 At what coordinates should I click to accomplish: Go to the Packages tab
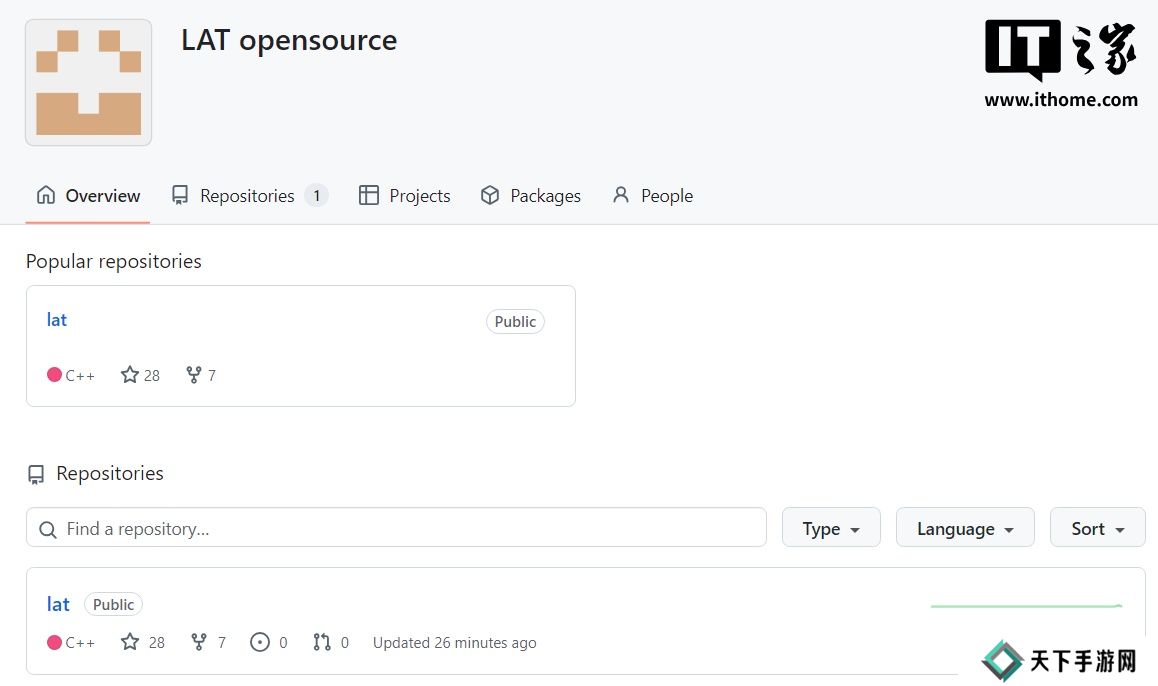coord(531,196)
